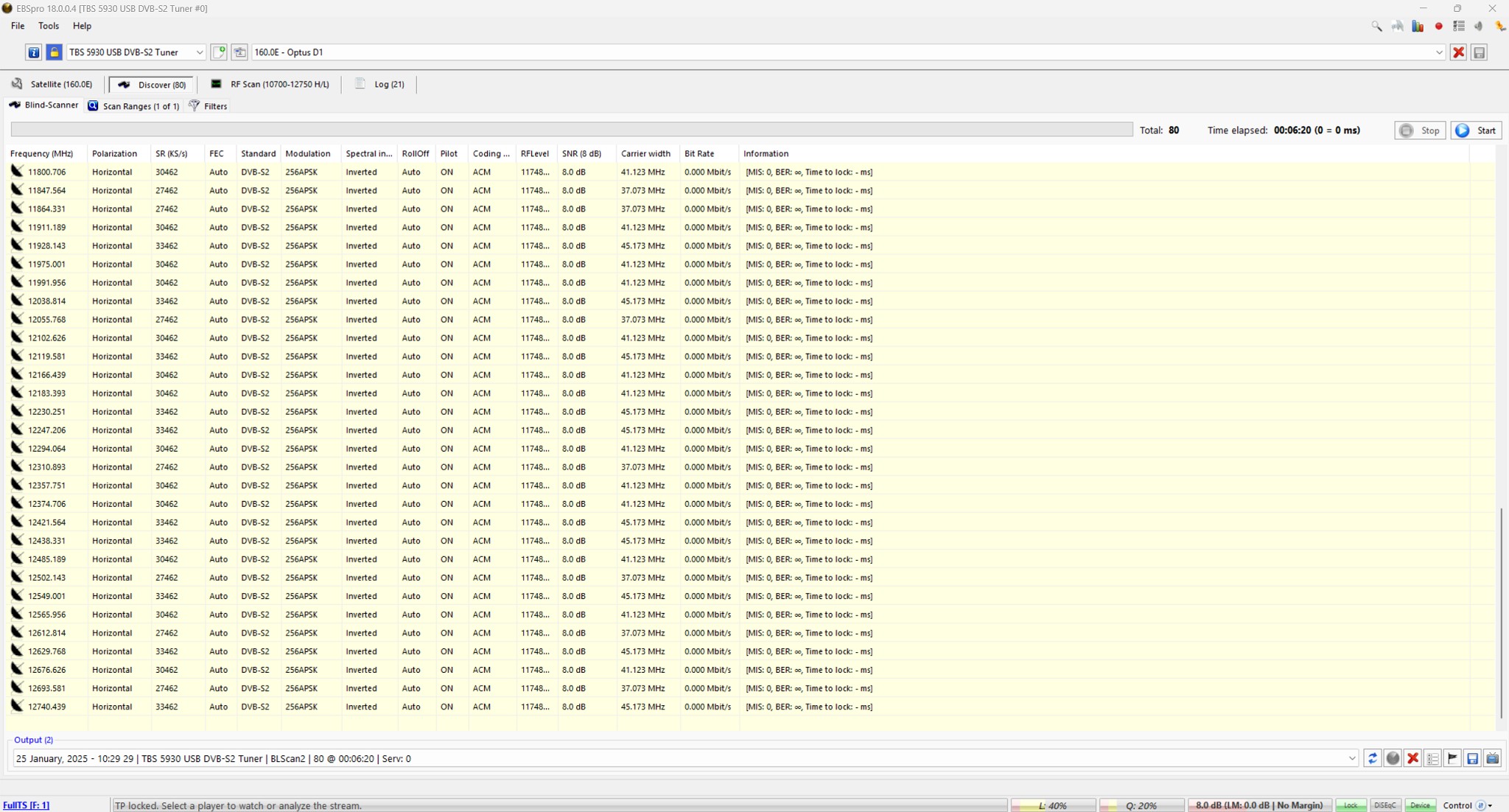
Task: Switch to the RF Scan tab
Action: coord(270,84)
